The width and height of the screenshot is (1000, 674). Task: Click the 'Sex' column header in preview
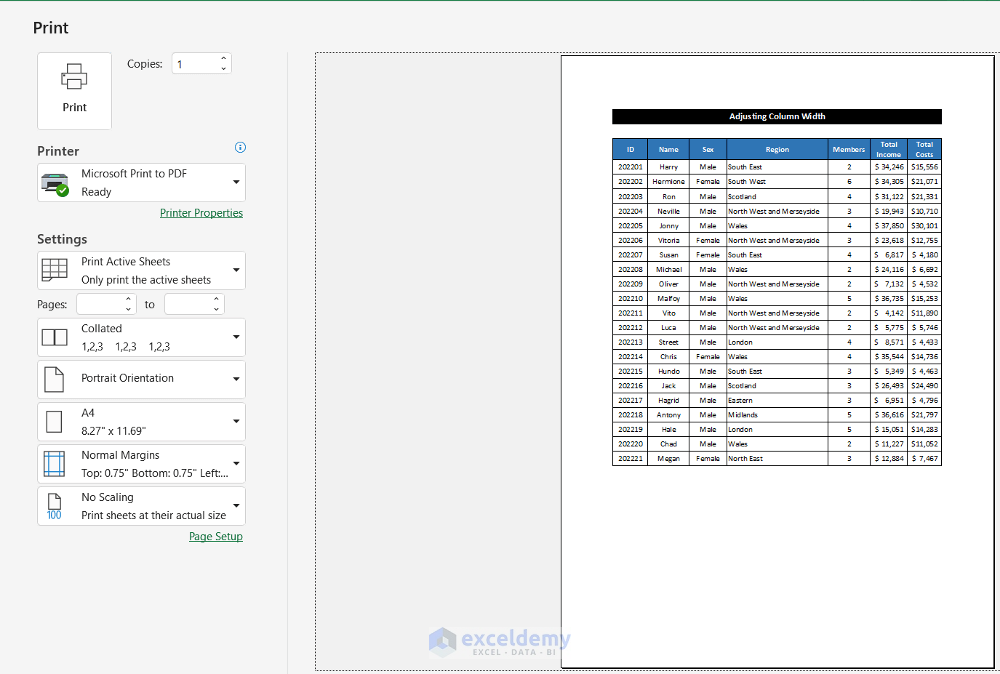(x=708, y=149)
